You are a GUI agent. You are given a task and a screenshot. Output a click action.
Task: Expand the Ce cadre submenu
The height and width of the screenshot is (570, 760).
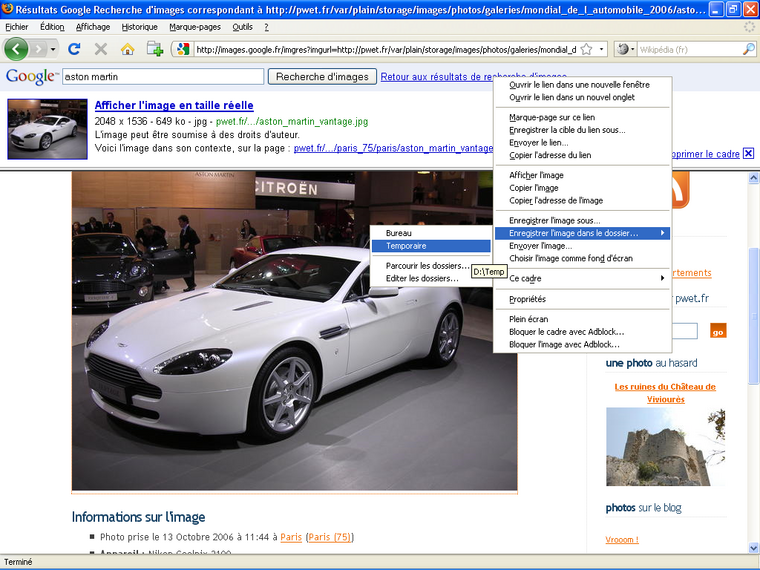(582, 278)
